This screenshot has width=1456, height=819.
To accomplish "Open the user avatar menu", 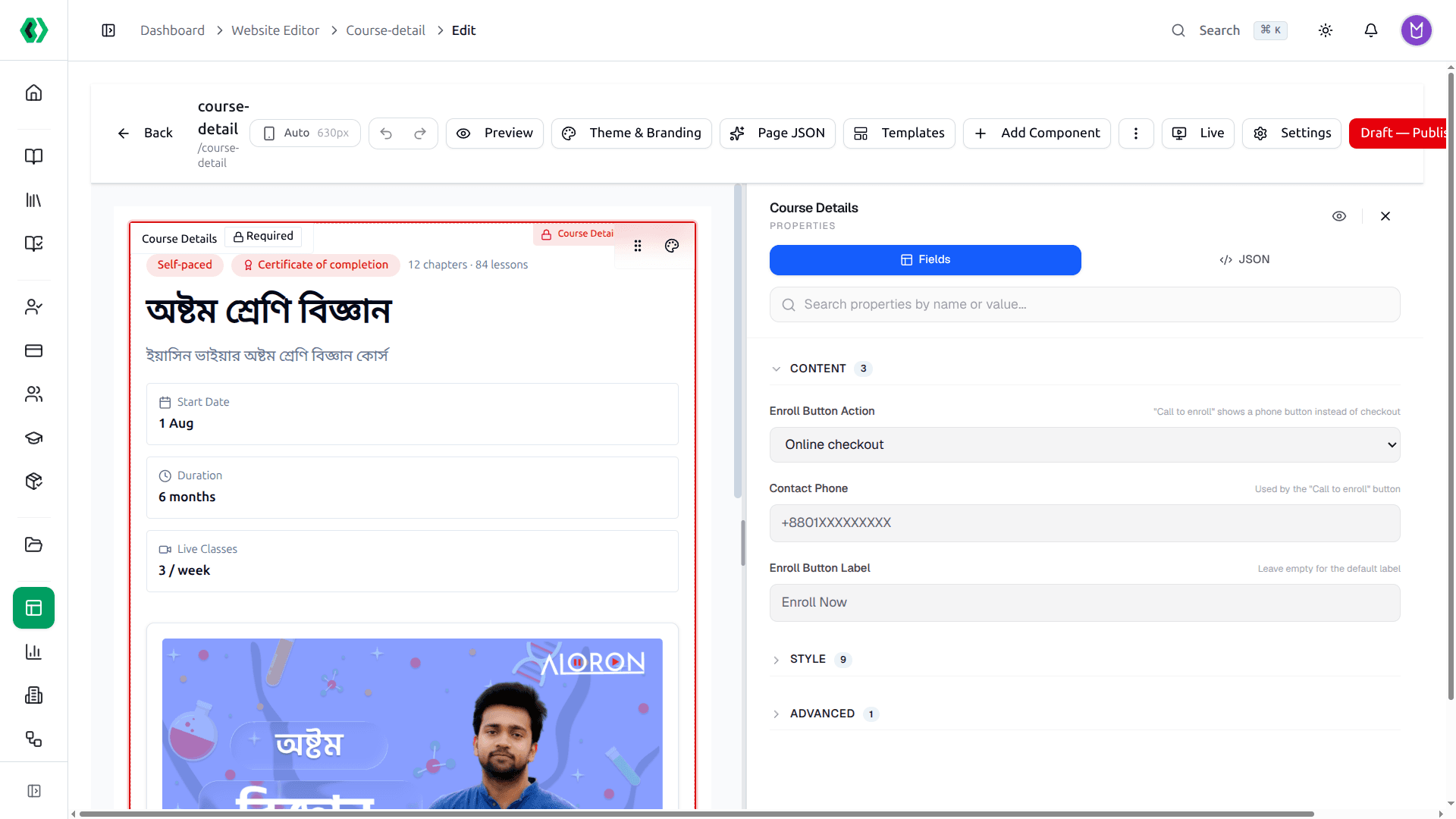I will (1416, 30).
